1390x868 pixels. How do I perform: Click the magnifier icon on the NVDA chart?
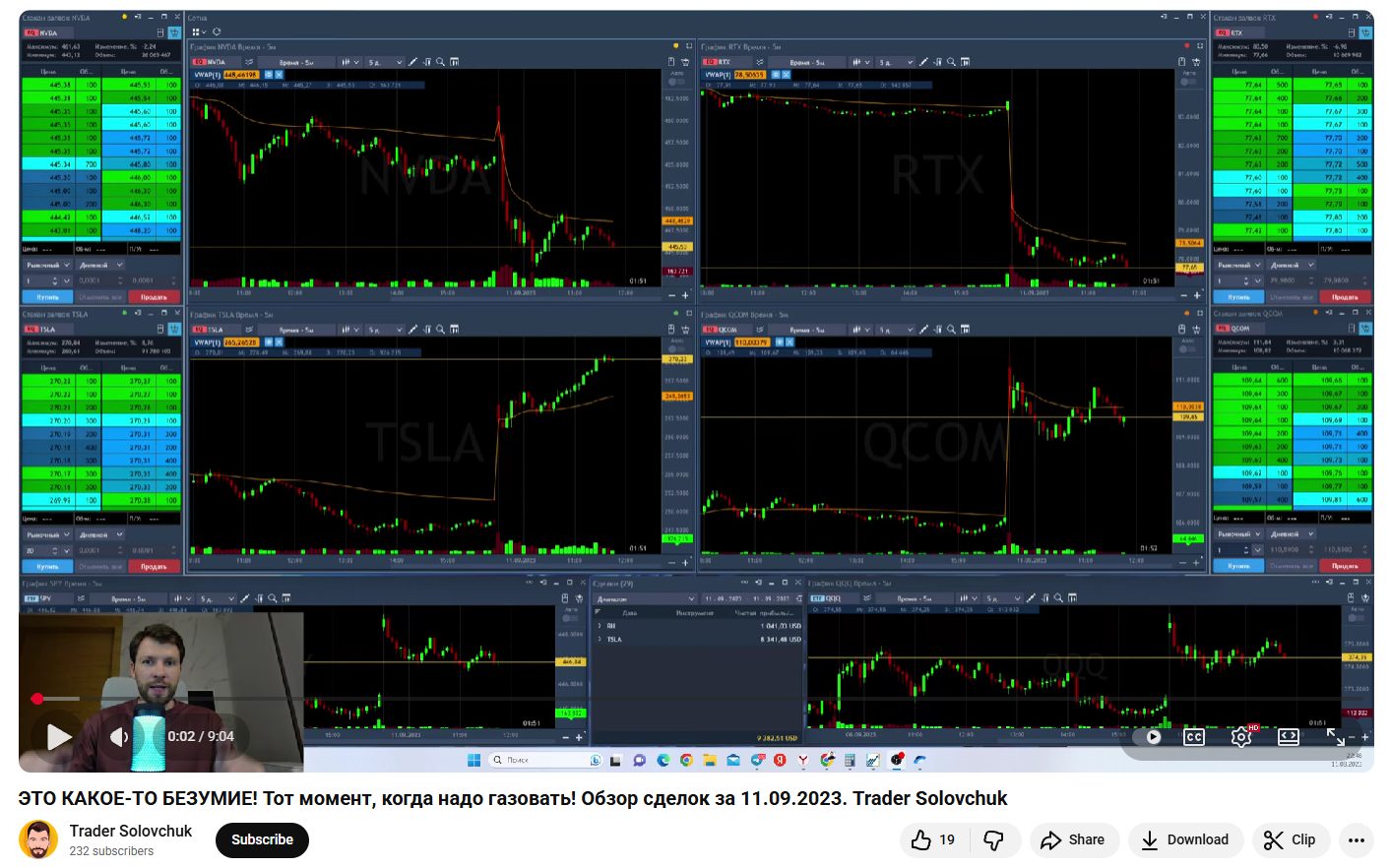(x=440, y=62)
